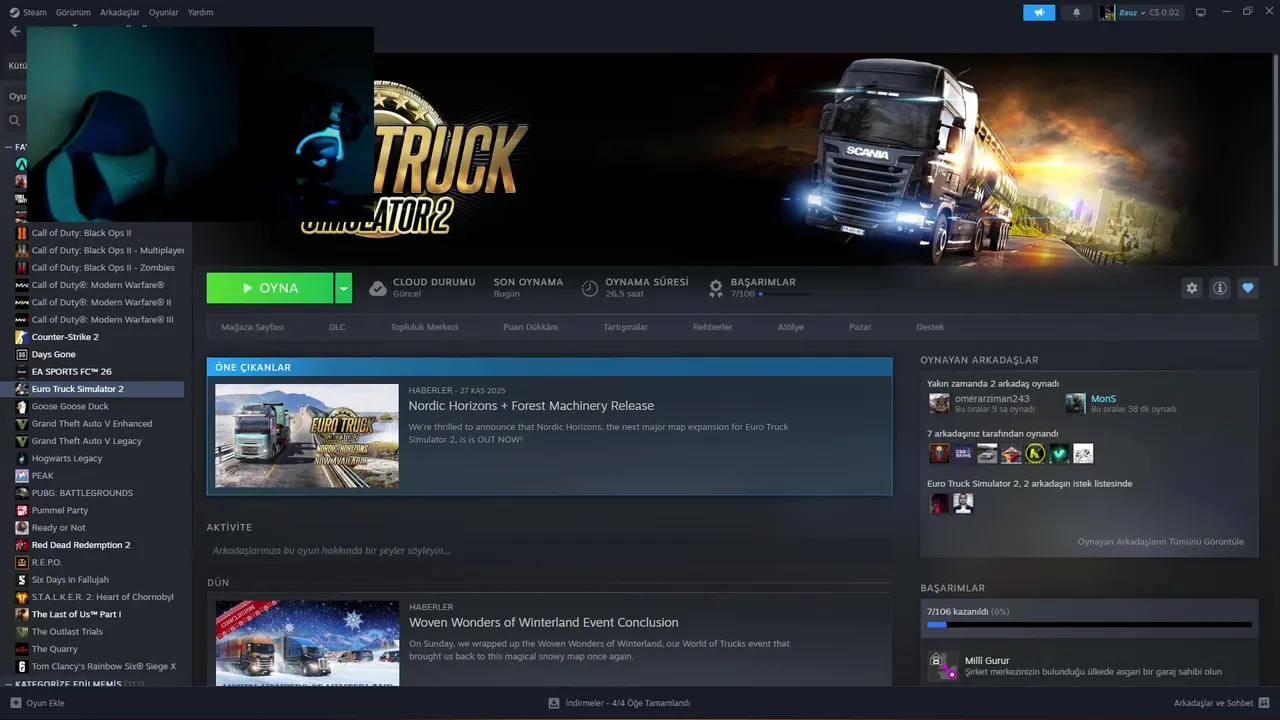Image resolution: width=1280 pixels, height=720 pixels.
Task: Open the Oyunlar menu
Action: 164,12
